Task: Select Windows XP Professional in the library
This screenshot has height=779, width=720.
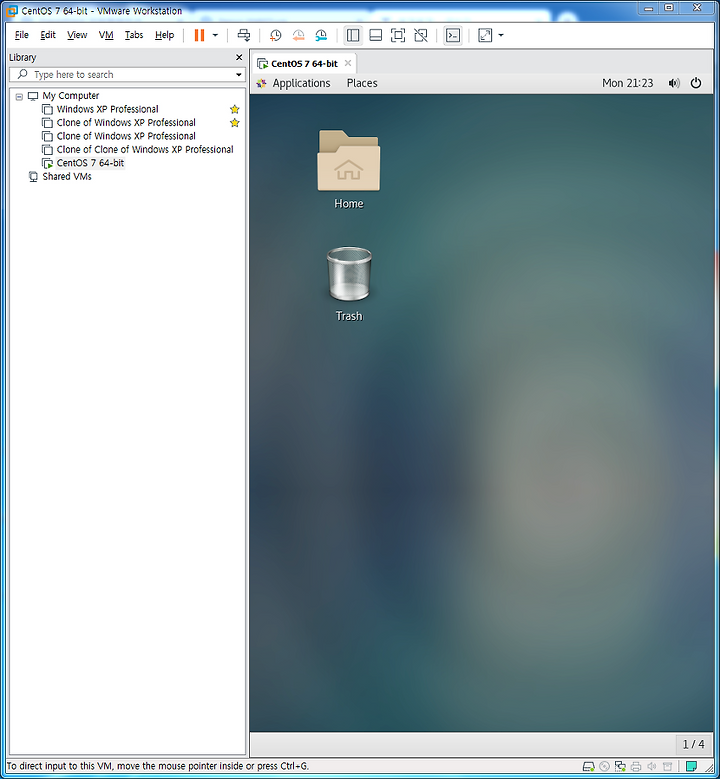Action: click(107, 109)
